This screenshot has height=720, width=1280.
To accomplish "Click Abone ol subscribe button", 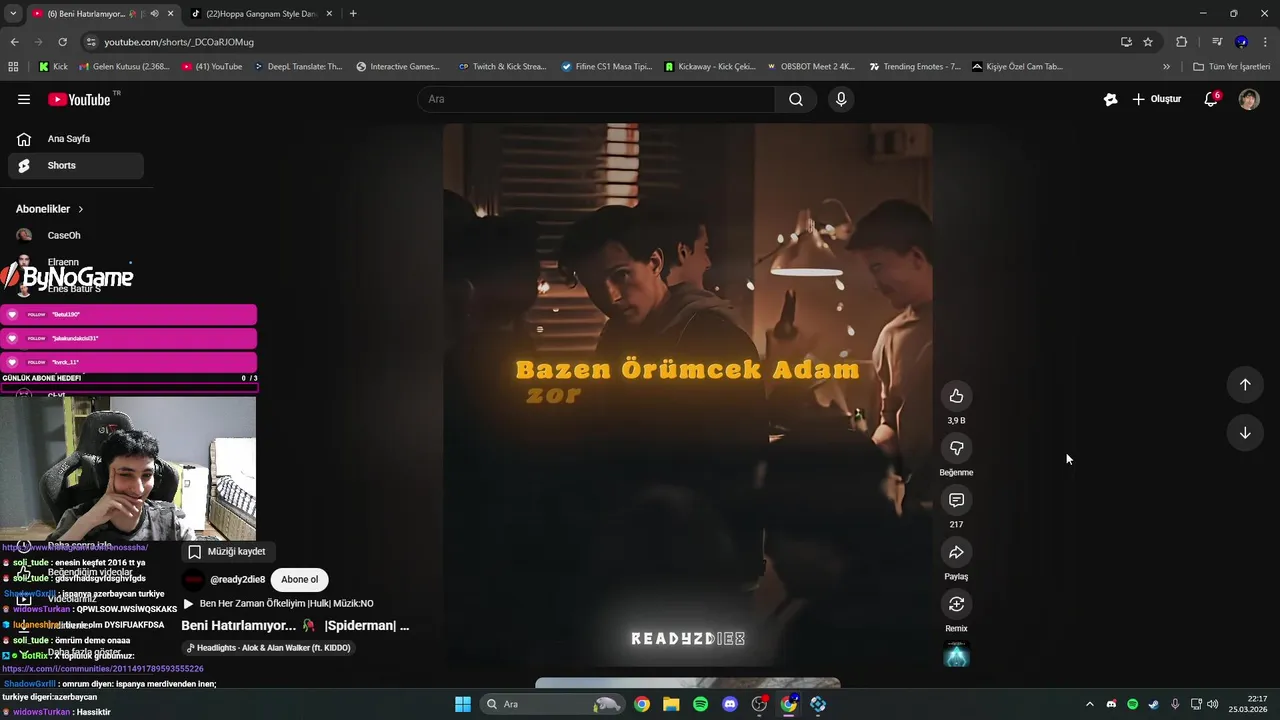I will (299, 579).
